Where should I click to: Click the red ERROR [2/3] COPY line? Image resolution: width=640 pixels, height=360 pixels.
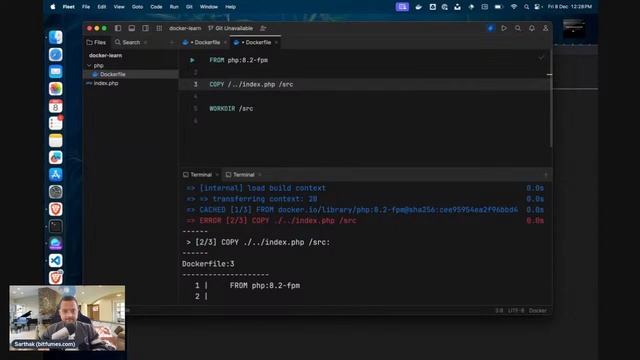point(271,220)
